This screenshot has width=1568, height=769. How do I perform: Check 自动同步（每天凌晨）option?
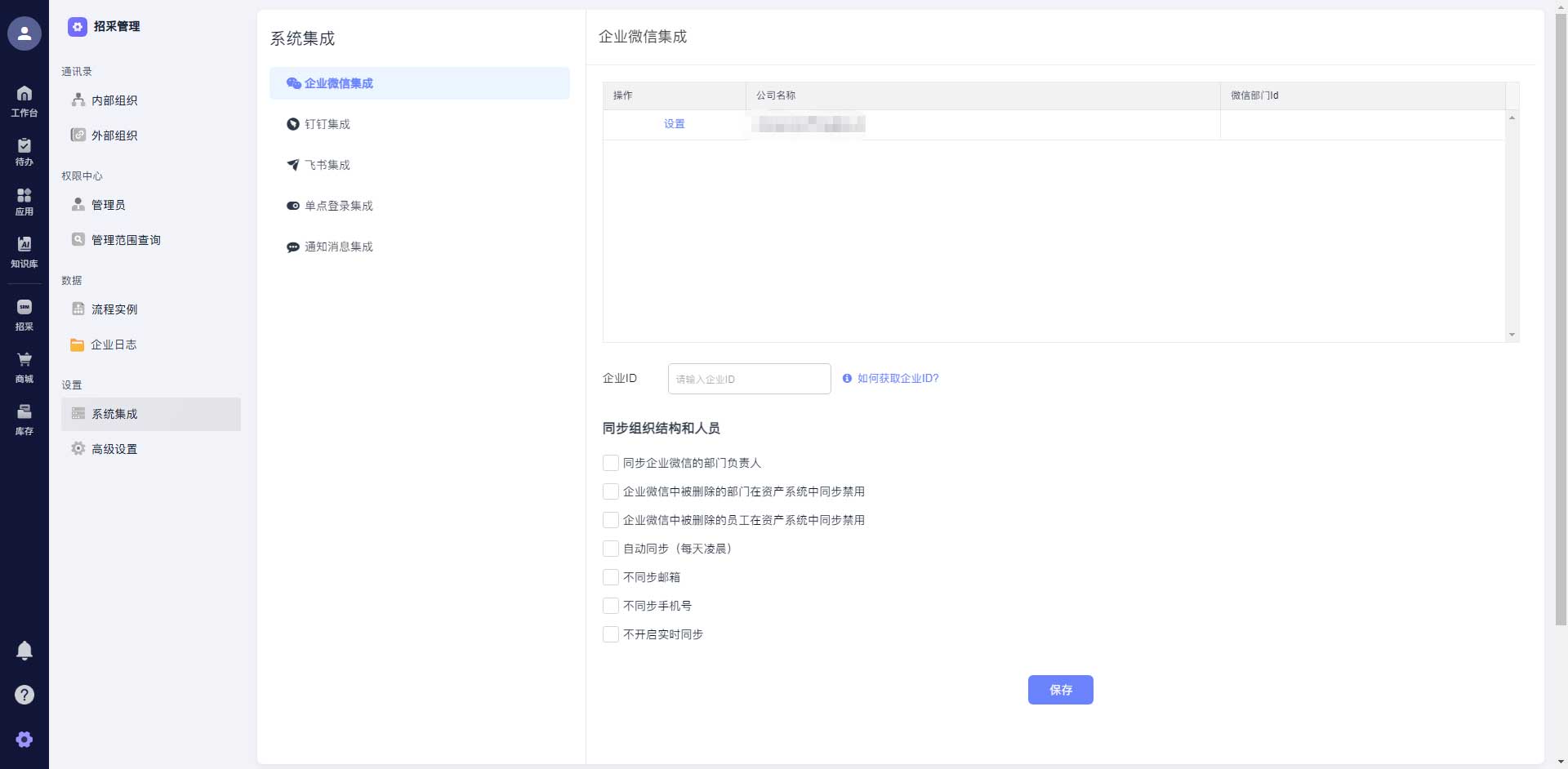(610, 549)
